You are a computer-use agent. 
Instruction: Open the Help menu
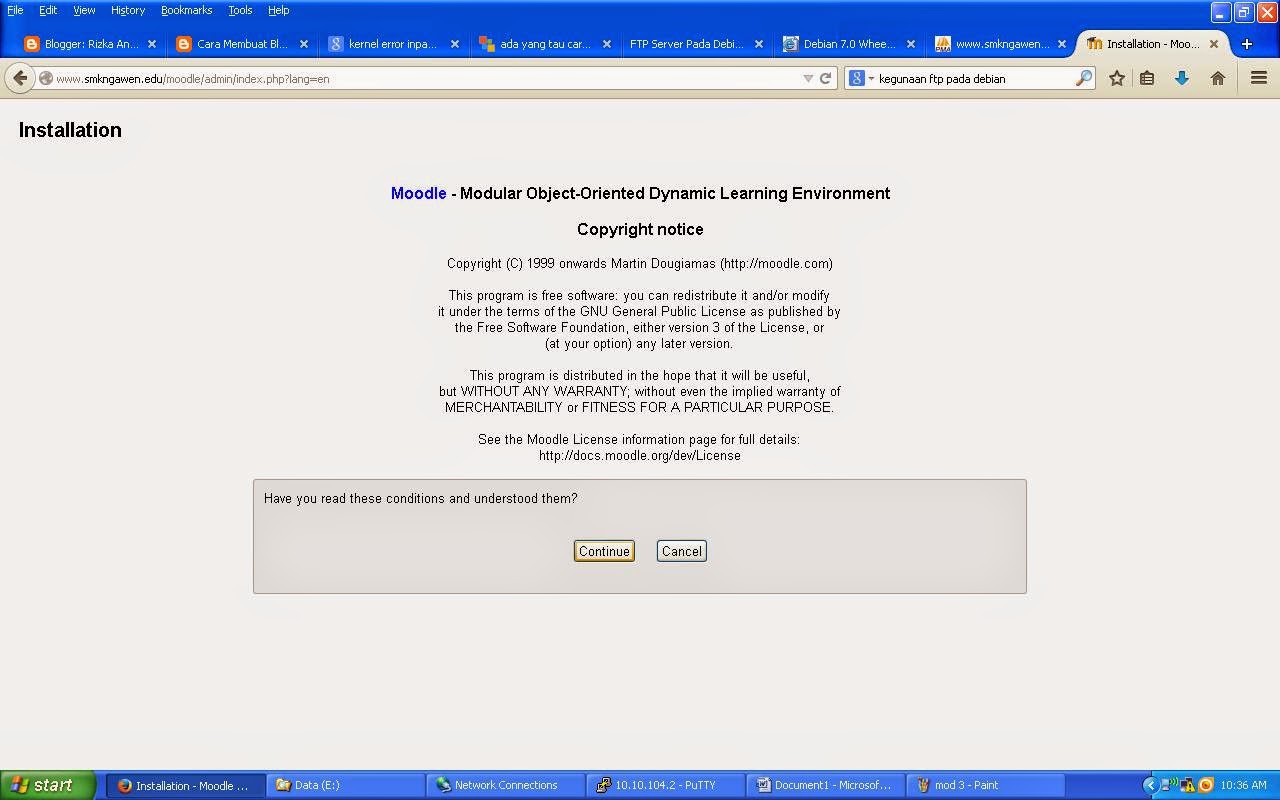pyautogui.click(x=279, y=10)
